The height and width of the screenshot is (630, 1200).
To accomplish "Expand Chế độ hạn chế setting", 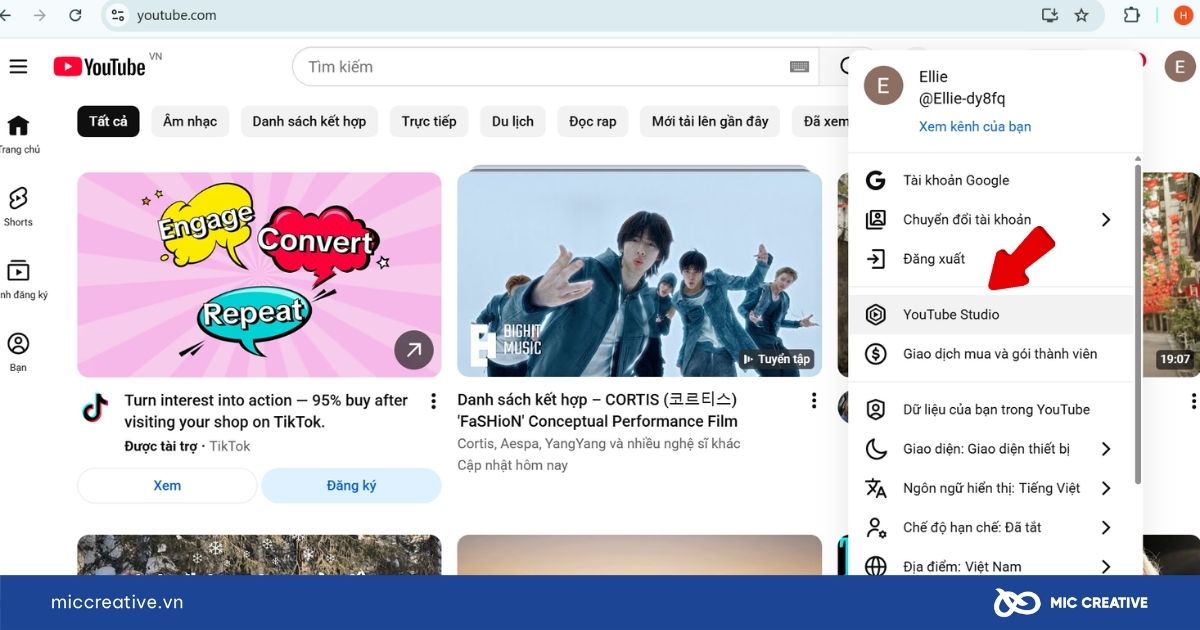I will pyautogui.click(x=1106, y=527).
